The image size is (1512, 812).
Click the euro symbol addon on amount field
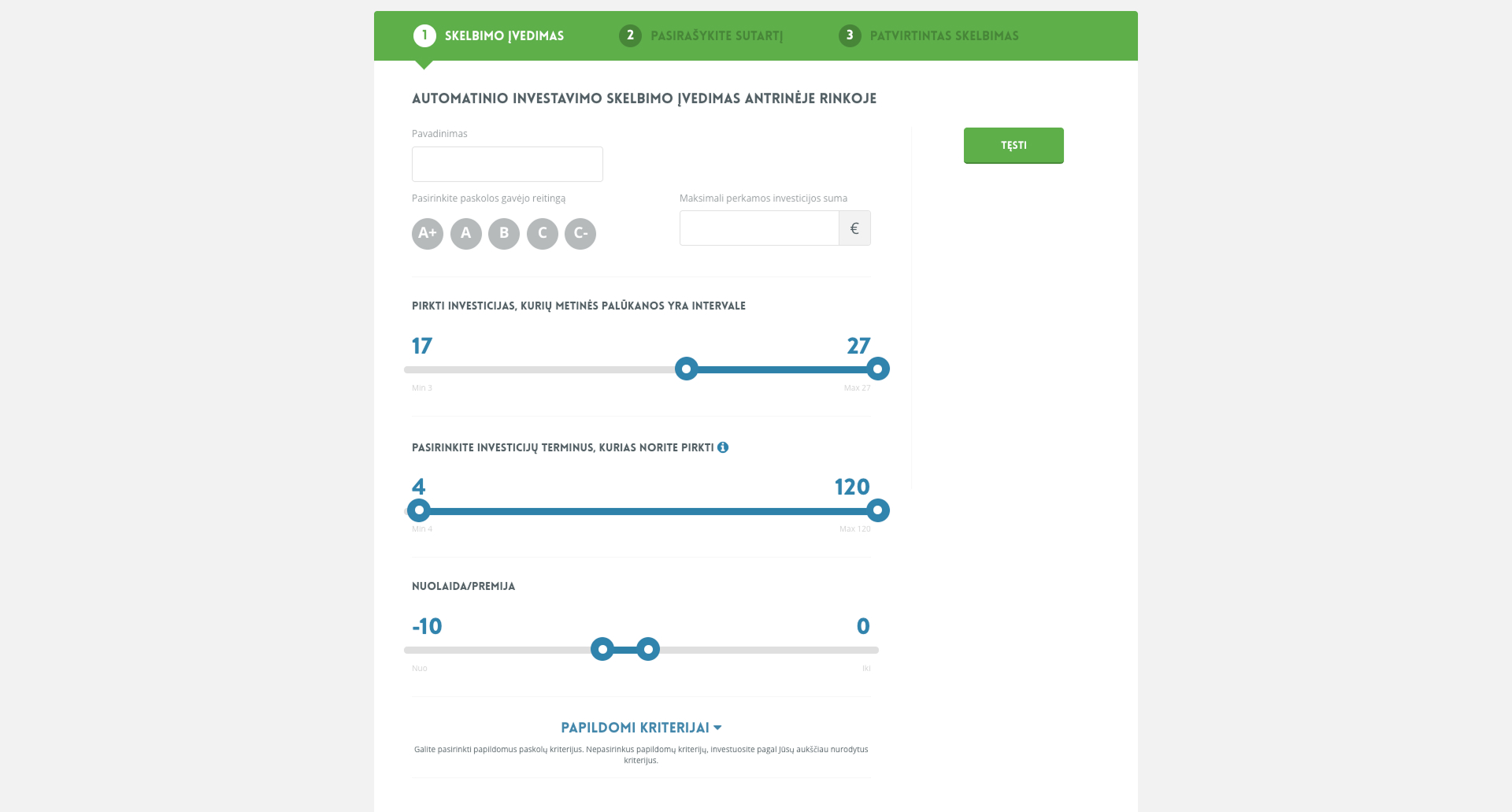854,228
